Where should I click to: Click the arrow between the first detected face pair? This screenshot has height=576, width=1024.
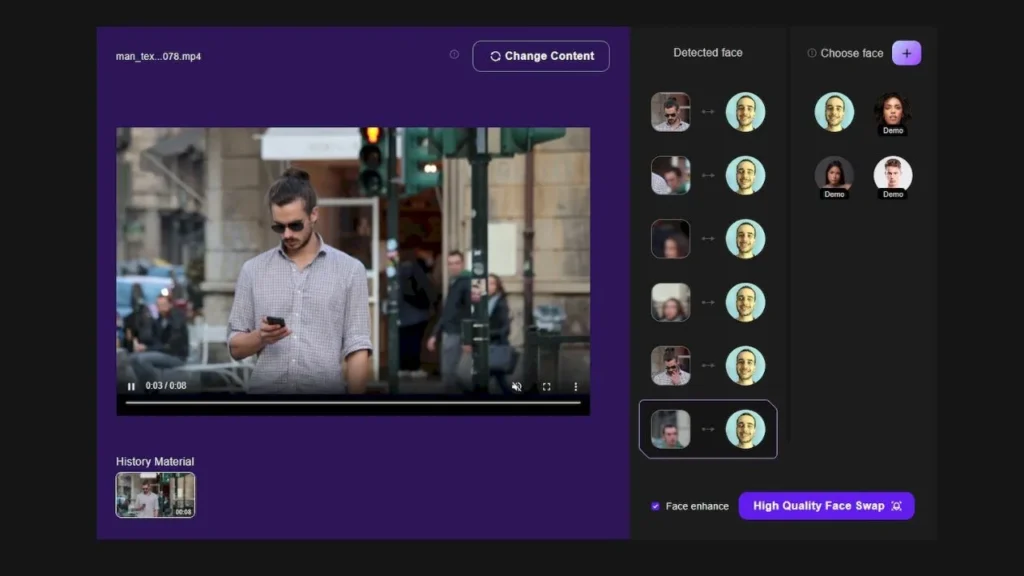coord(708,111)
